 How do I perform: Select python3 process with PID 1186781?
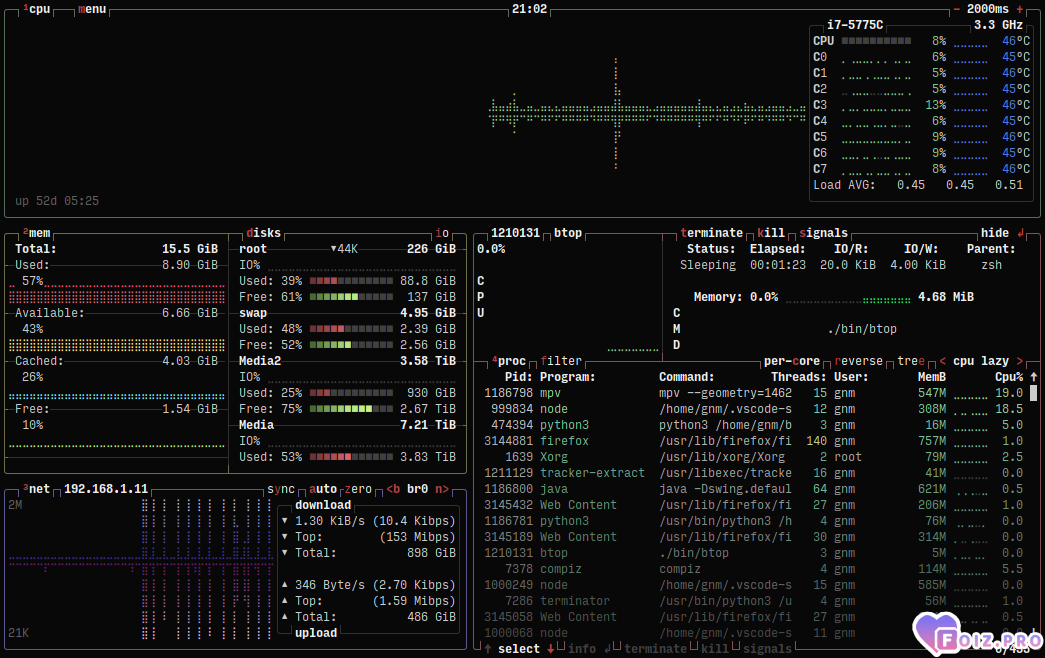pyautogui.click(x=753, y=521)
